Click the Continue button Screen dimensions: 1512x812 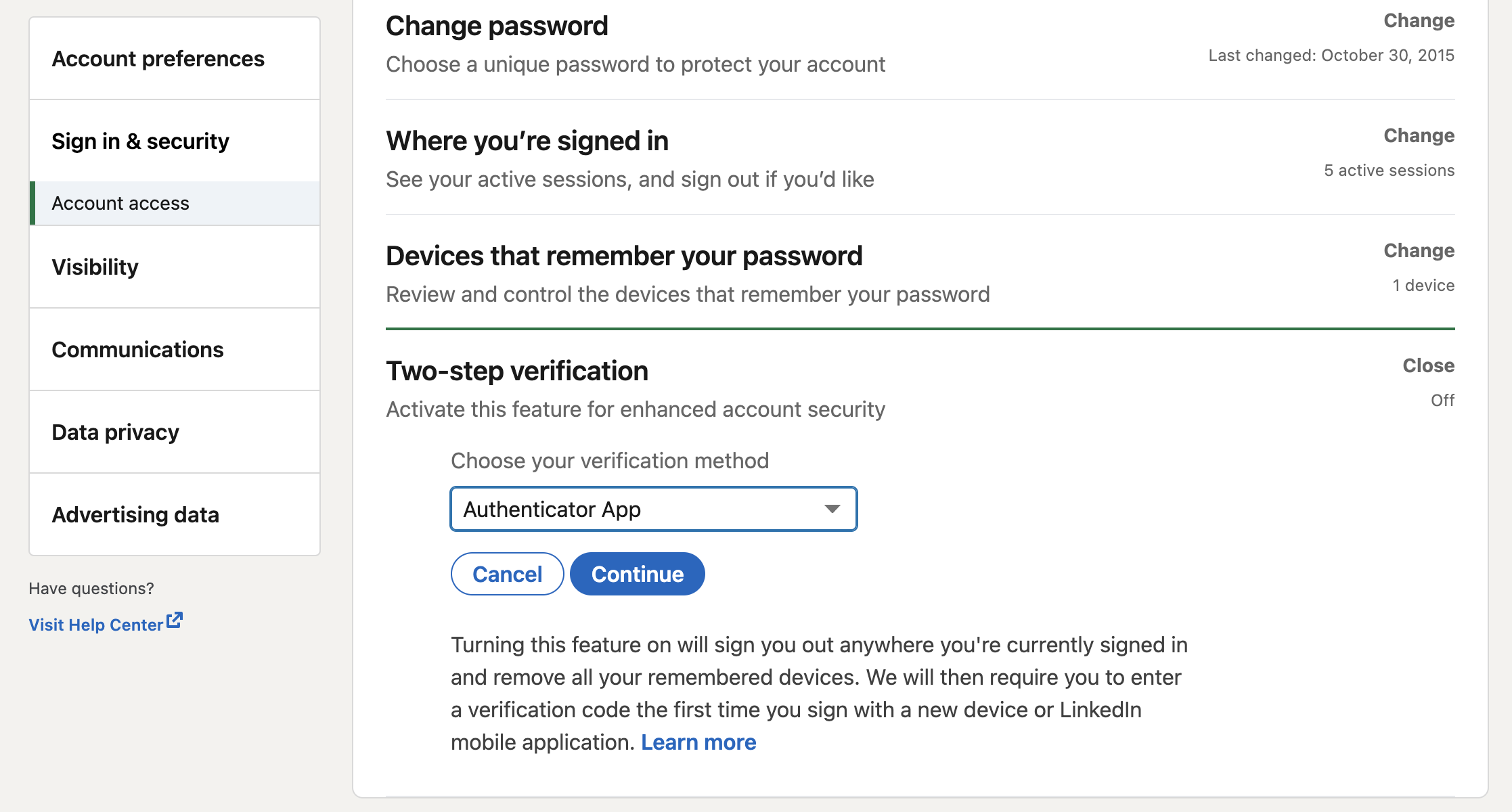click(x=638, y=574)
